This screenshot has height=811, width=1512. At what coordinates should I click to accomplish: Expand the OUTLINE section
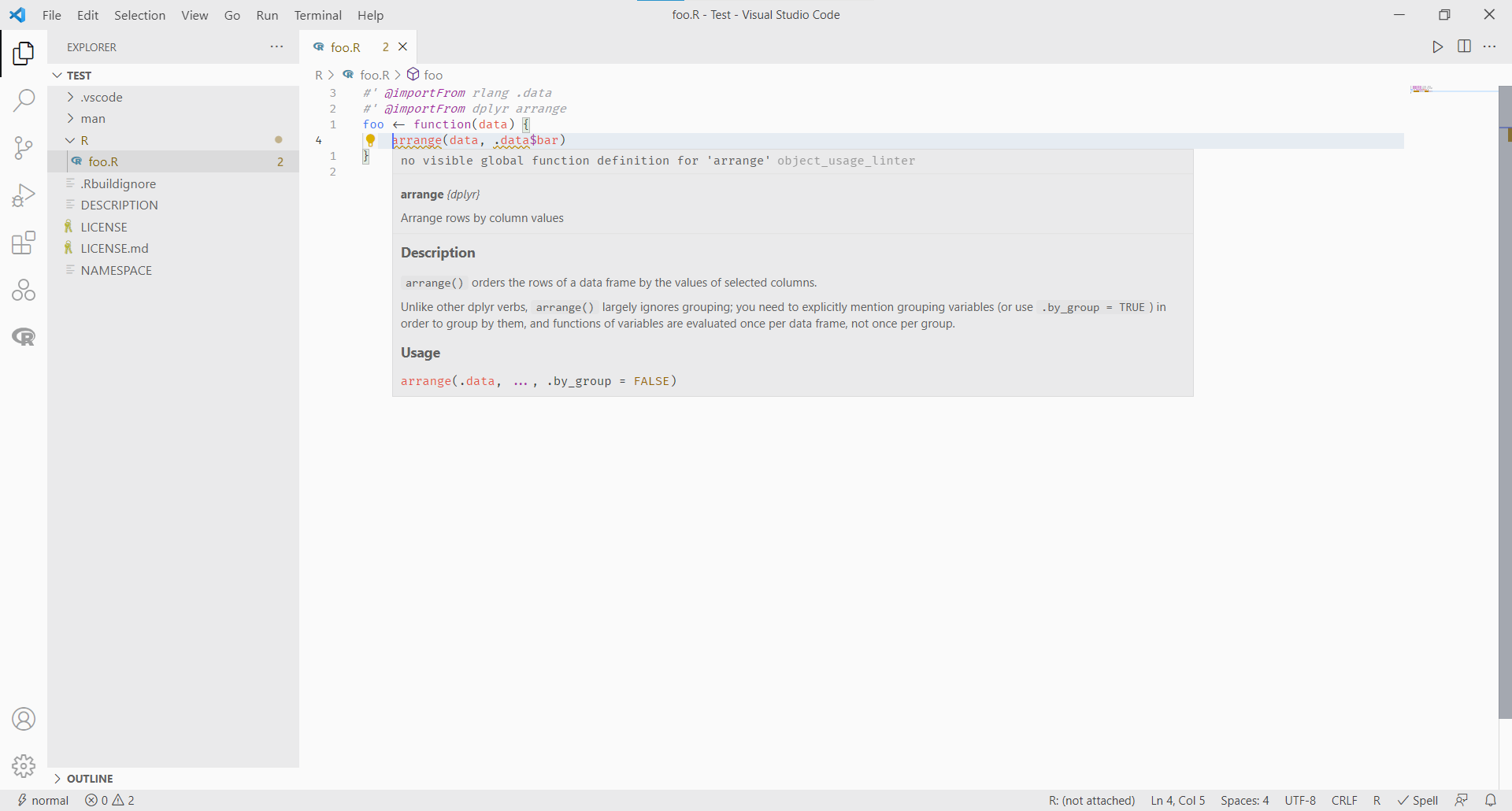[x=173, y=778]
